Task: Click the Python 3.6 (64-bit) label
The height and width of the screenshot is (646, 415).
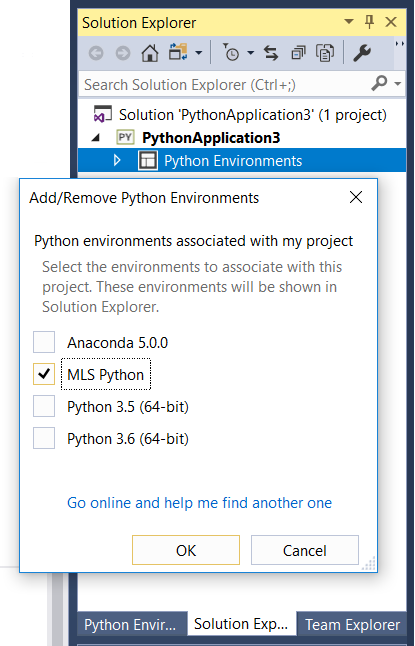Action: 128,439
